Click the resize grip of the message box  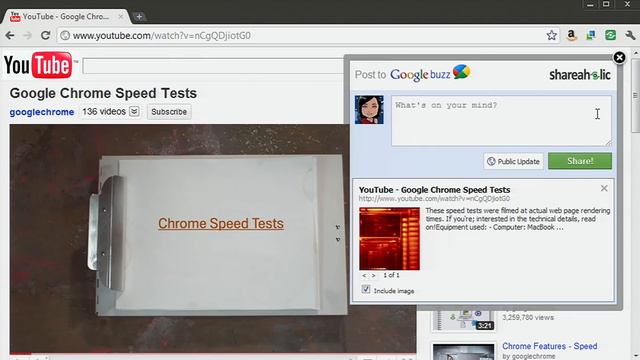[x=609, y=143]
